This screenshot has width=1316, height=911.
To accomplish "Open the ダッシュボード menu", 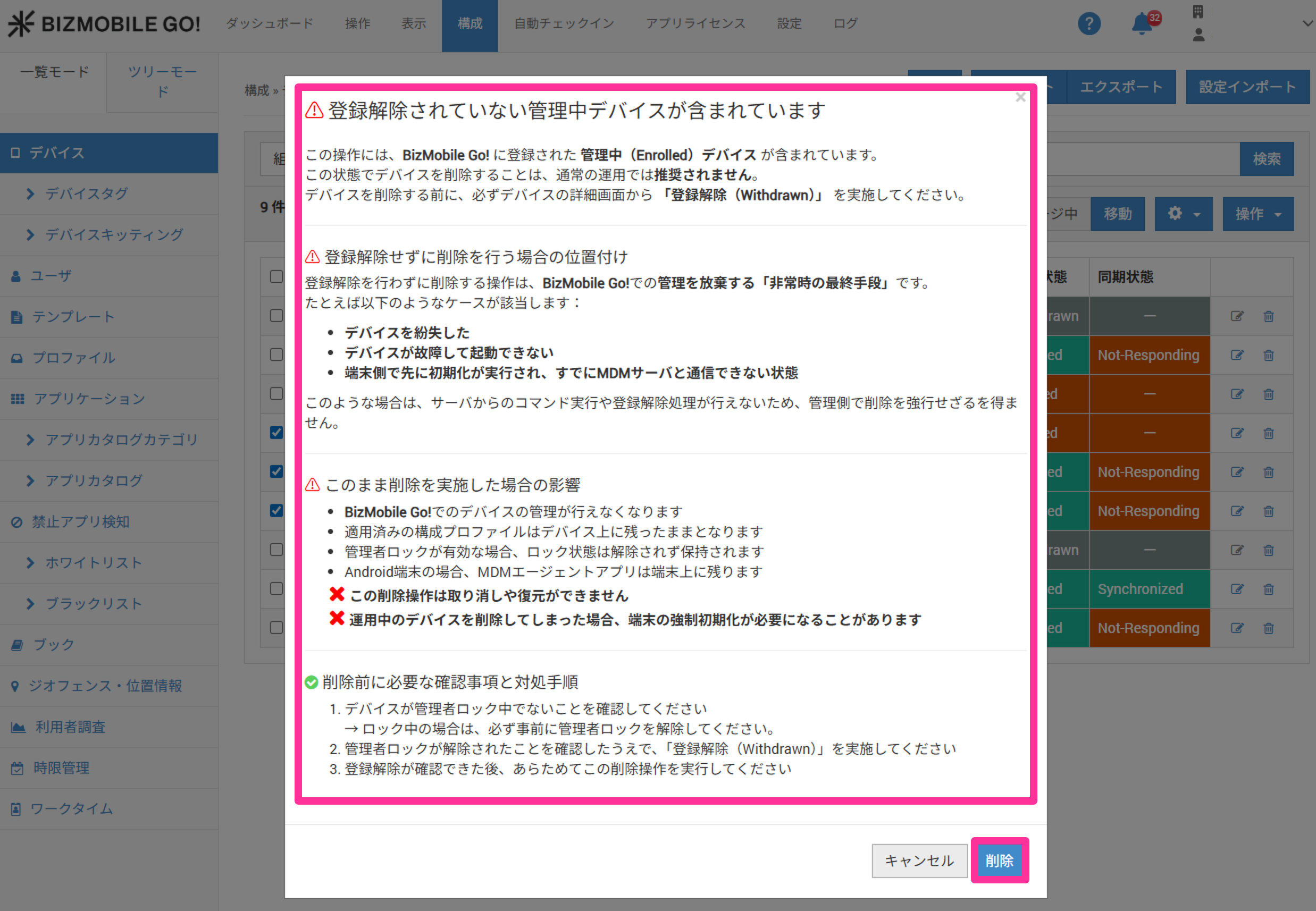I will click(x=270, y=24).
